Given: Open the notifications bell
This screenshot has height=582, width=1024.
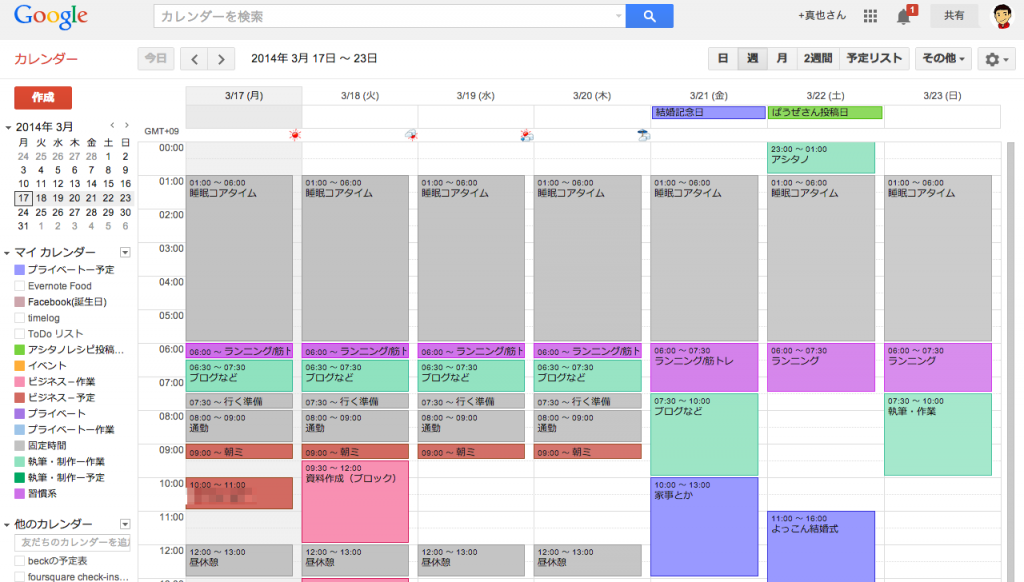Looking at the screenshot, I should point(904,16).
